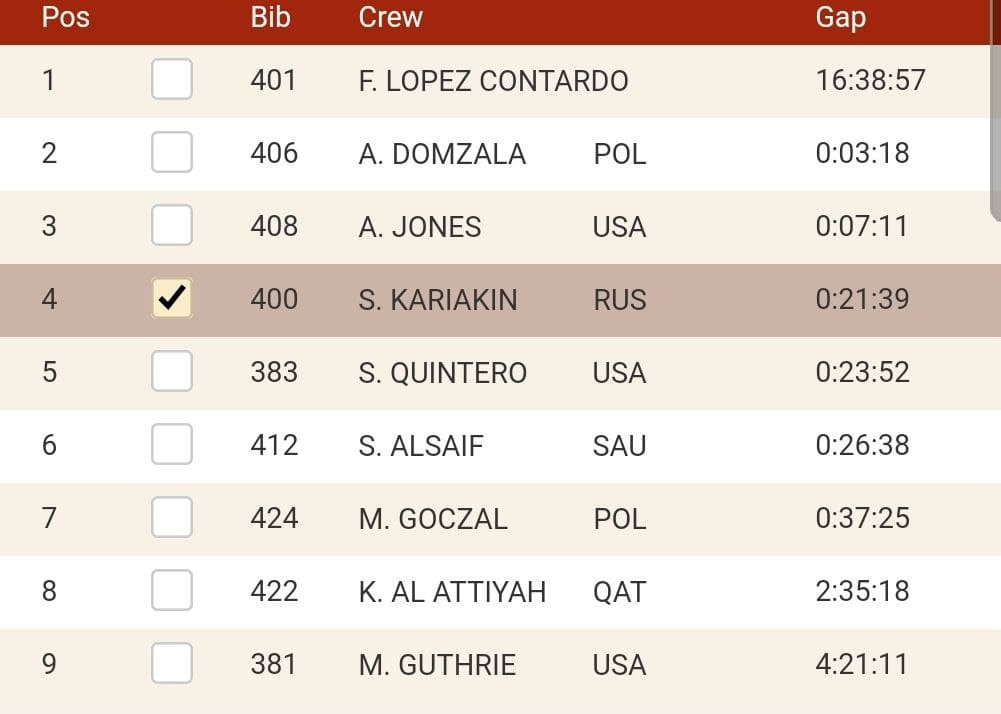The image size is (1001, 714).
Task: Select the checkbox for A. Jones
Action: click(x=172, y=225)
